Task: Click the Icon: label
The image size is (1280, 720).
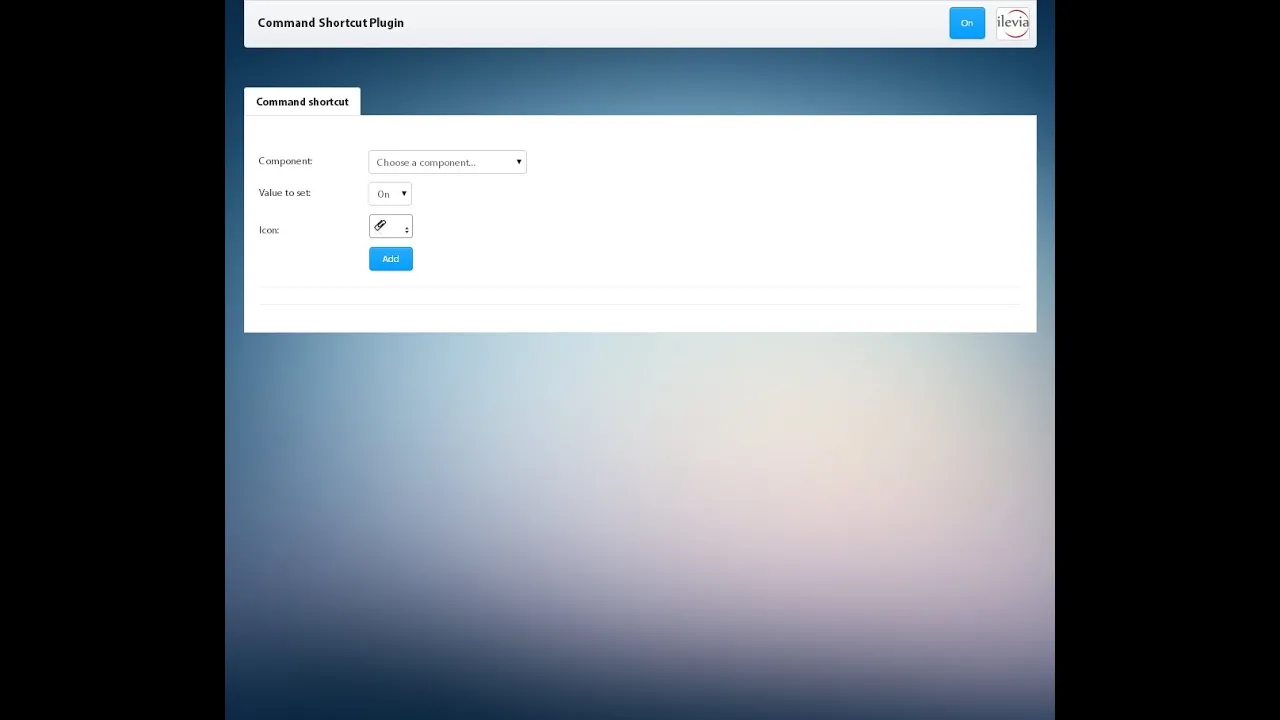Action: tap(269, 230)
